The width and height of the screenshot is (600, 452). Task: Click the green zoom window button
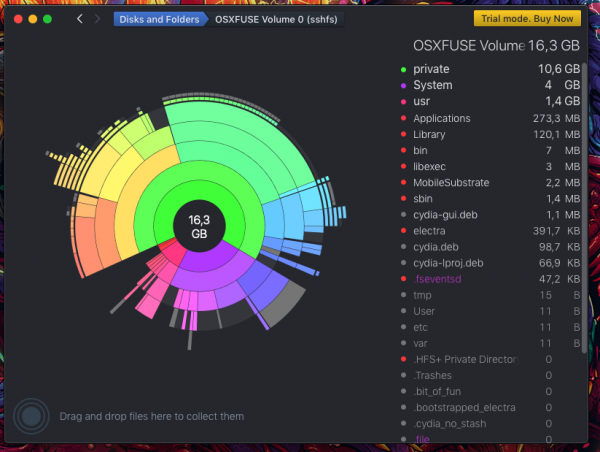(47, 19)
